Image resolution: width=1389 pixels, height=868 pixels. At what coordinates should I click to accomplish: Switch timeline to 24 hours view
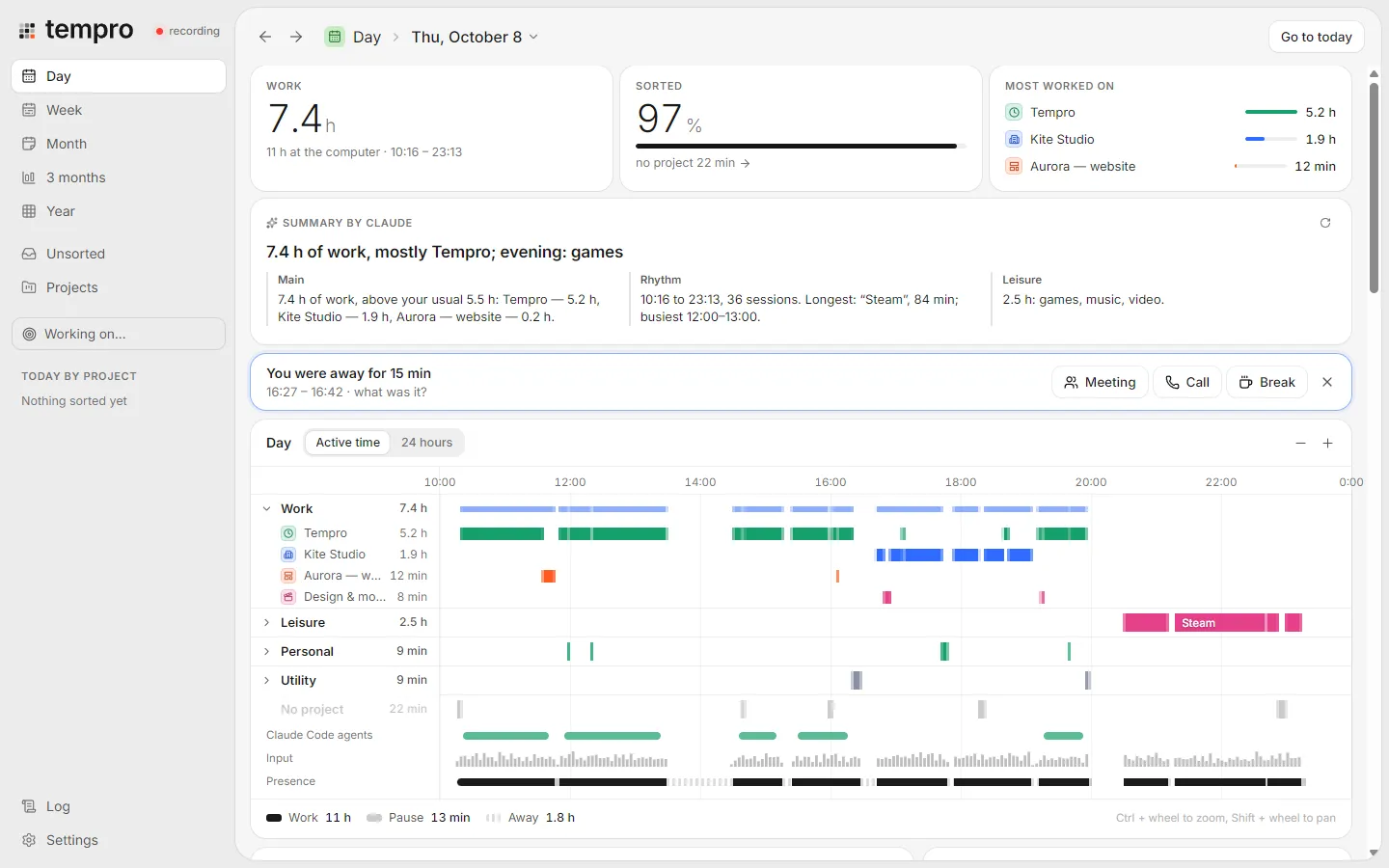[426, 443]
